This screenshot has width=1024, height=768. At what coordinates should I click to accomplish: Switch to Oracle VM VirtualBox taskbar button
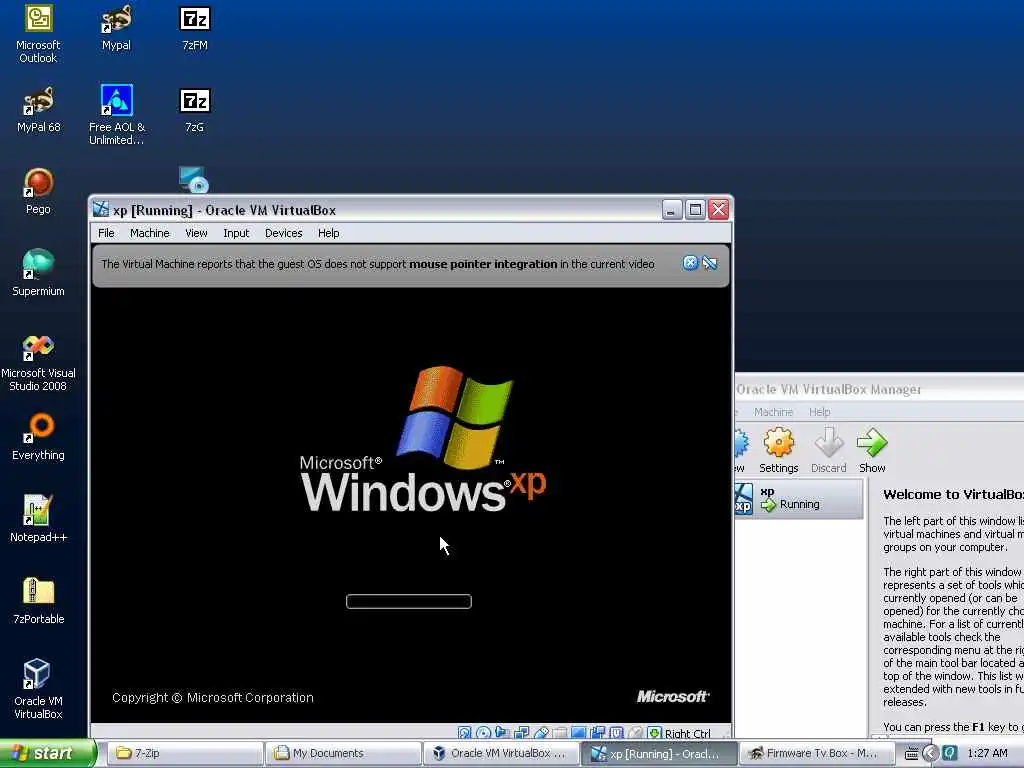[x=501, y=753]
